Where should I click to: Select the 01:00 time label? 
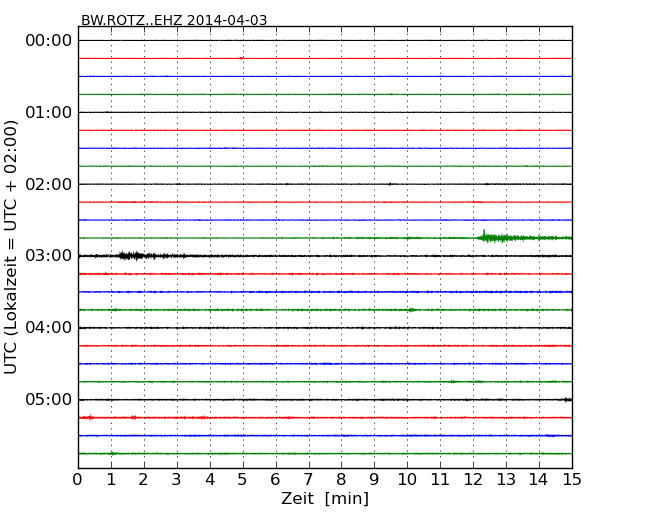coord(49,112)
